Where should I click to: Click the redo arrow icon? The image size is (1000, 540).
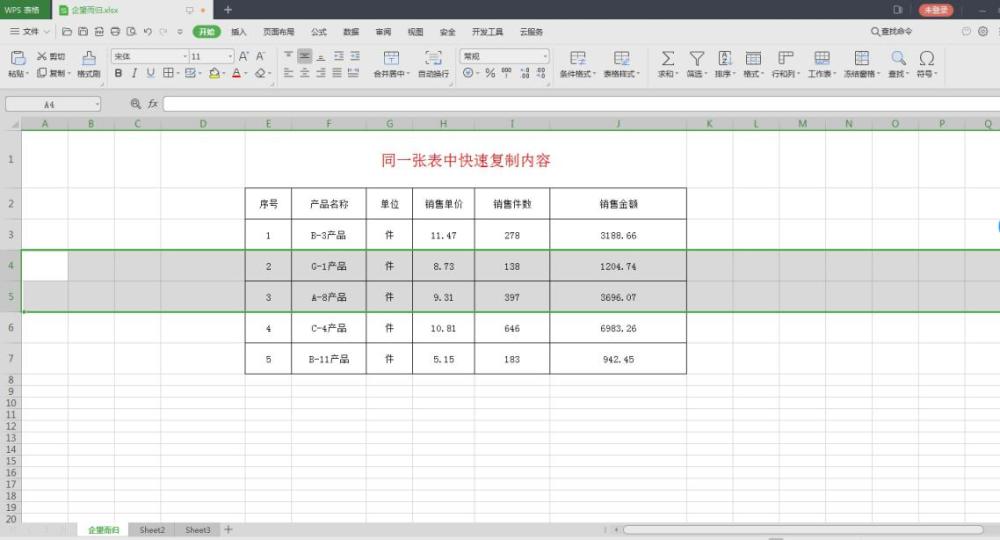coord(164,31)
